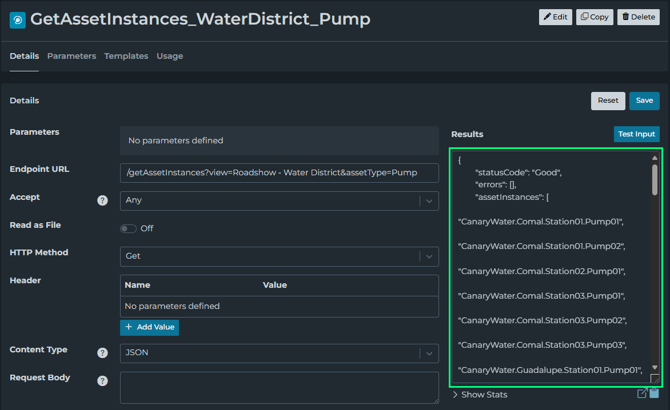Click the 'No parameters defined' box beside Parameters
The image size is (670, 410).
[279, 141]
